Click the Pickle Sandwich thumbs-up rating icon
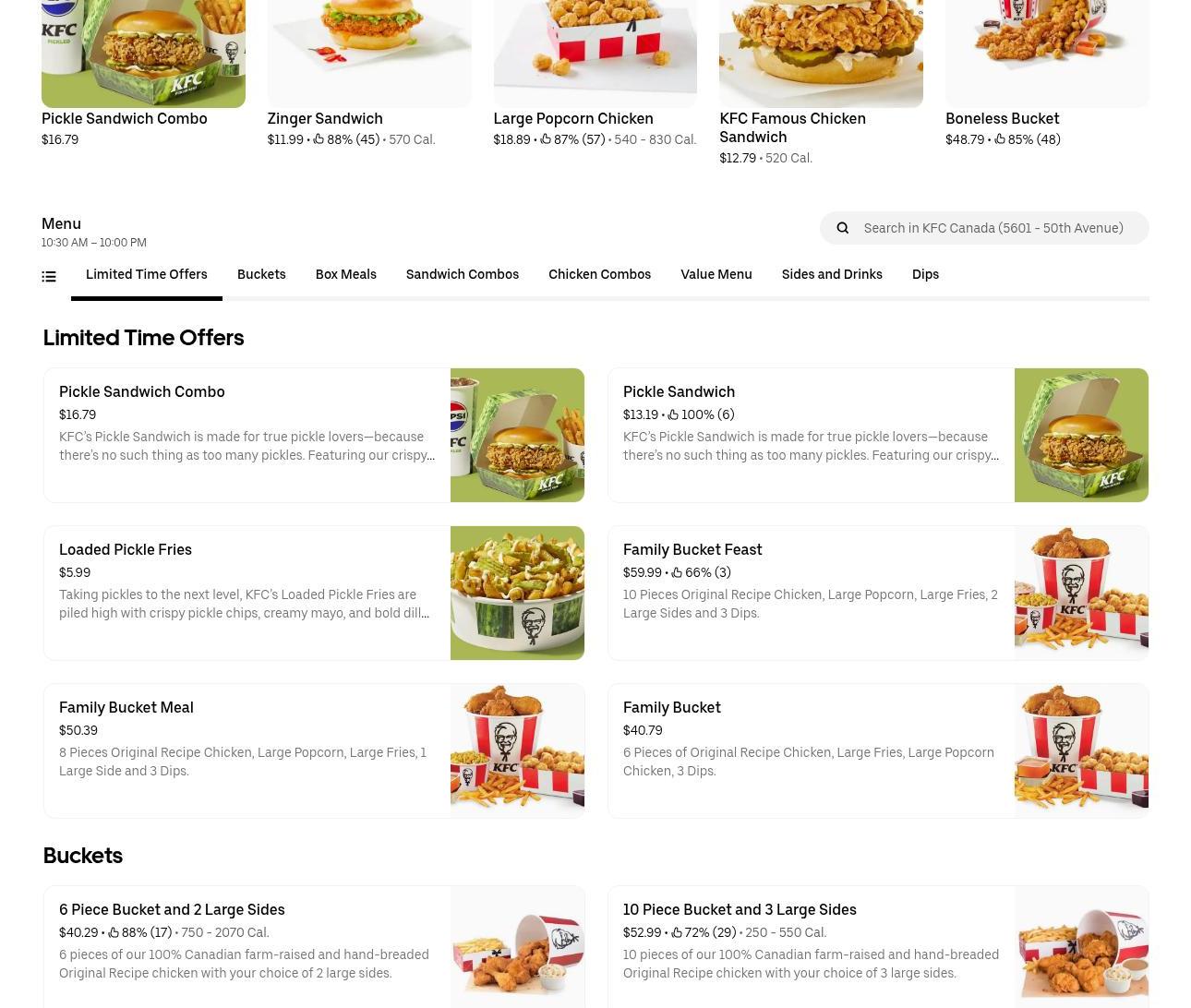Screen dimensions: 1191x1008 [x=673, y=414]
